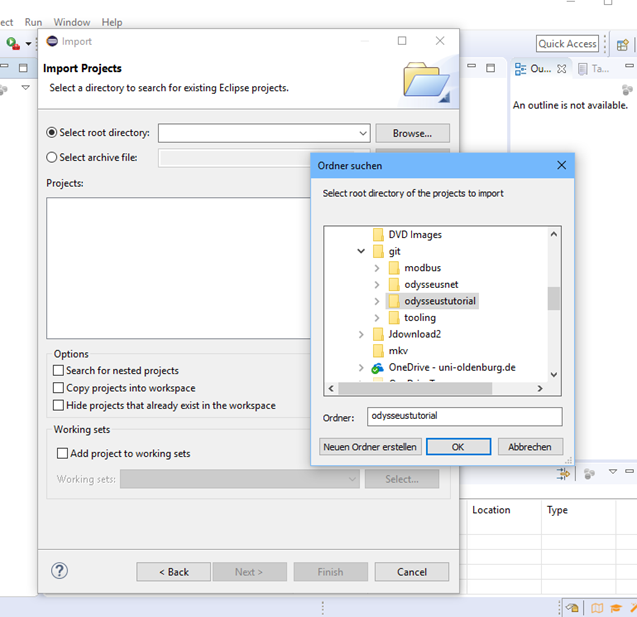Check Copy projects into workspace

tap(58, 388)
